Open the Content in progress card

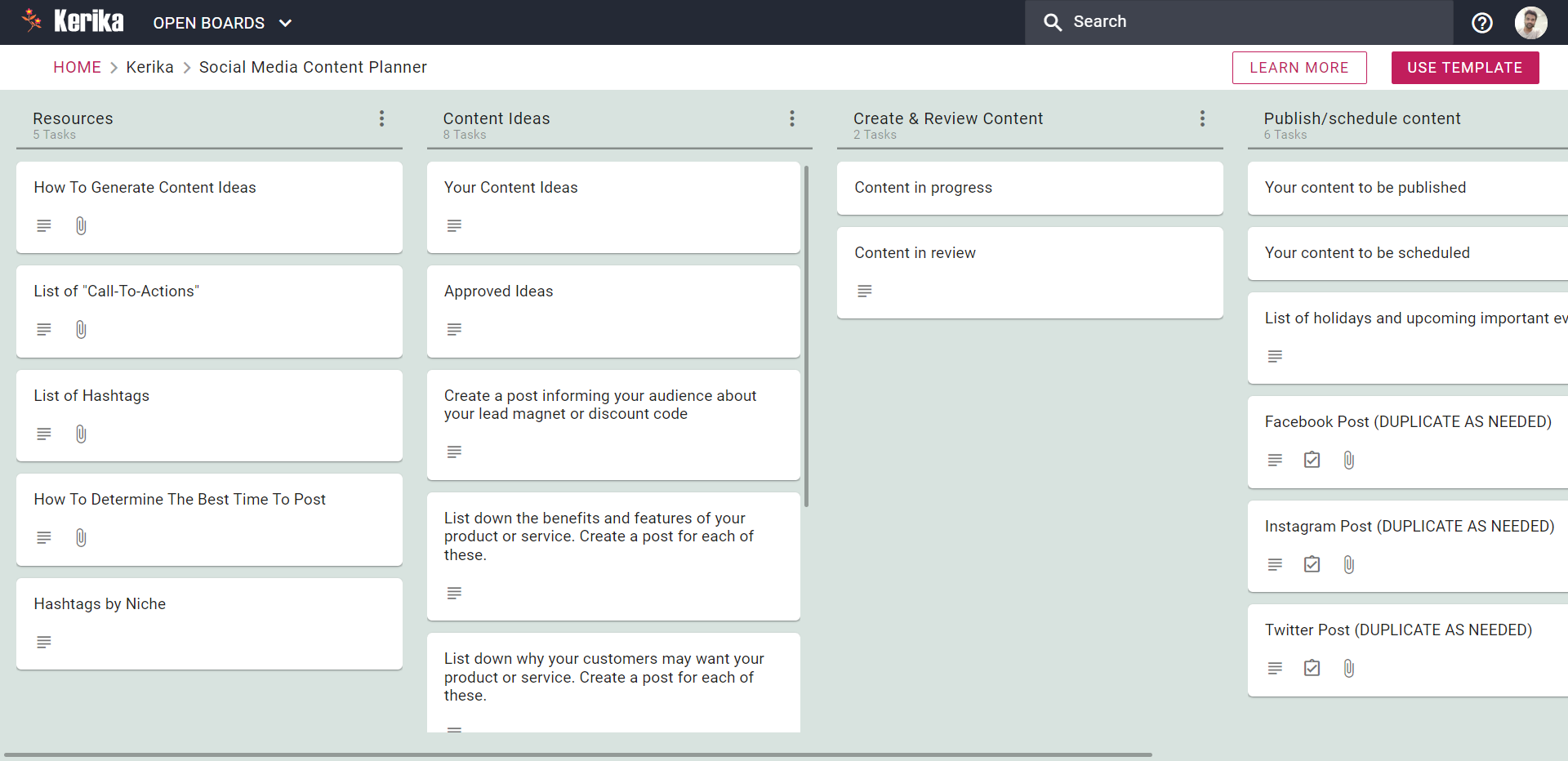click(1030, 188)
